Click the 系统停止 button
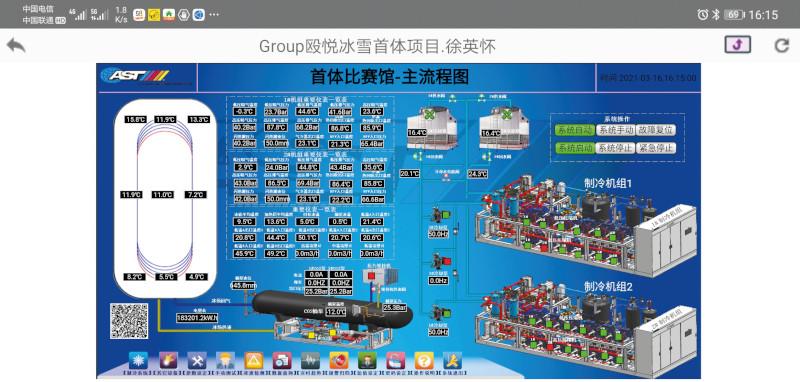Screen dimensions: 800x382 (615, 148)
